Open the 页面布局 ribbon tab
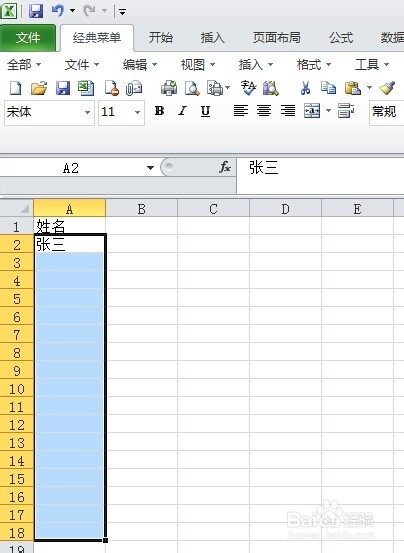 277,38
